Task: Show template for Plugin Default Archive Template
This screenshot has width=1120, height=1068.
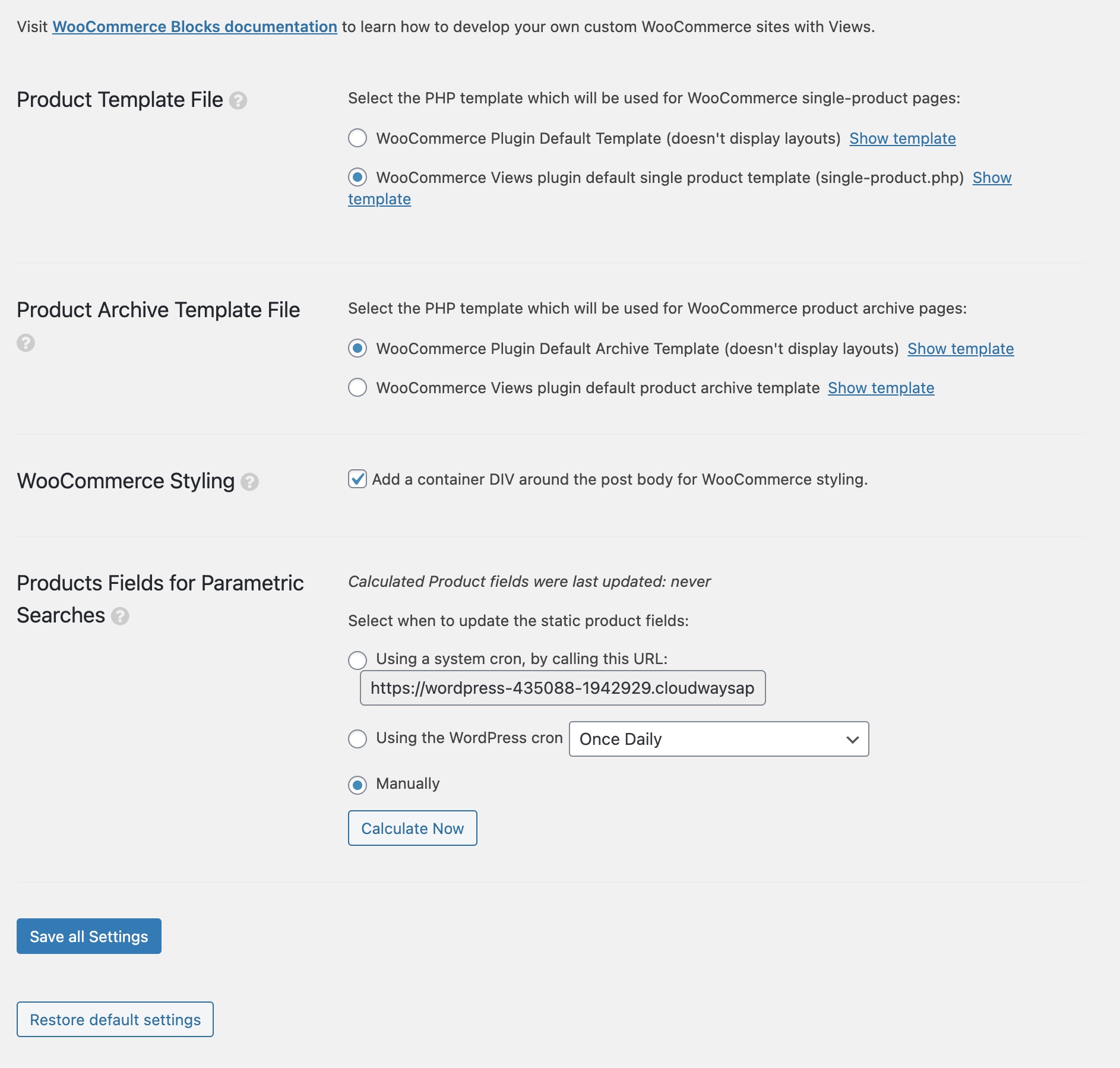Action: [x=960, y=349]
